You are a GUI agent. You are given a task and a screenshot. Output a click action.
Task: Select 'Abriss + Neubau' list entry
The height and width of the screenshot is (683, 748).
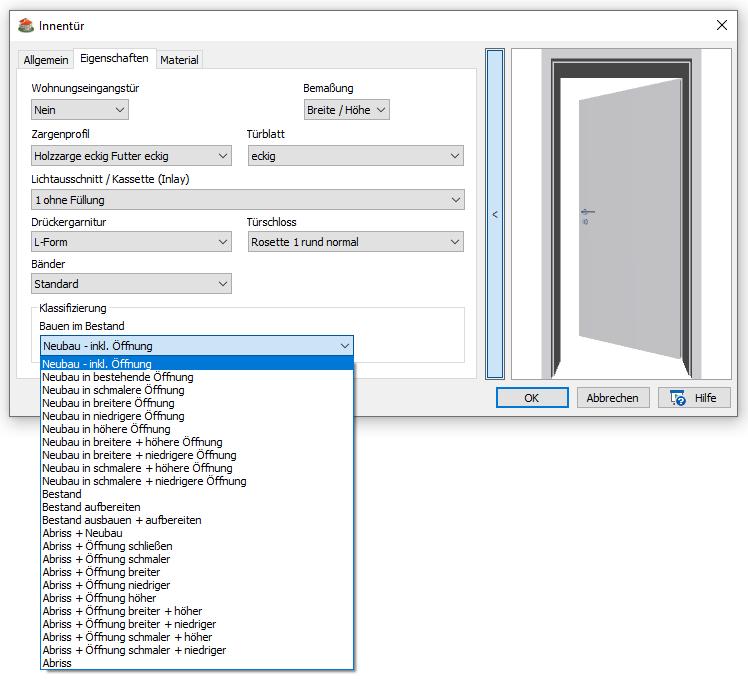point(82,533)
